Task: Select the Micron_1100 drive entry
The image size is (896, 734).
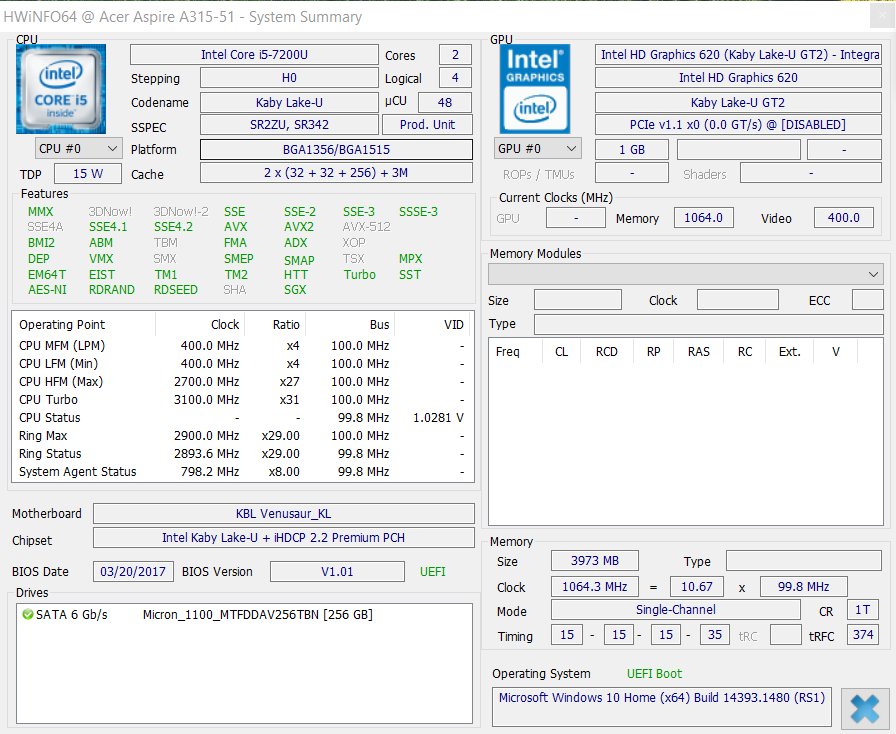Action: pyautogui.click(x=257, y=615)
